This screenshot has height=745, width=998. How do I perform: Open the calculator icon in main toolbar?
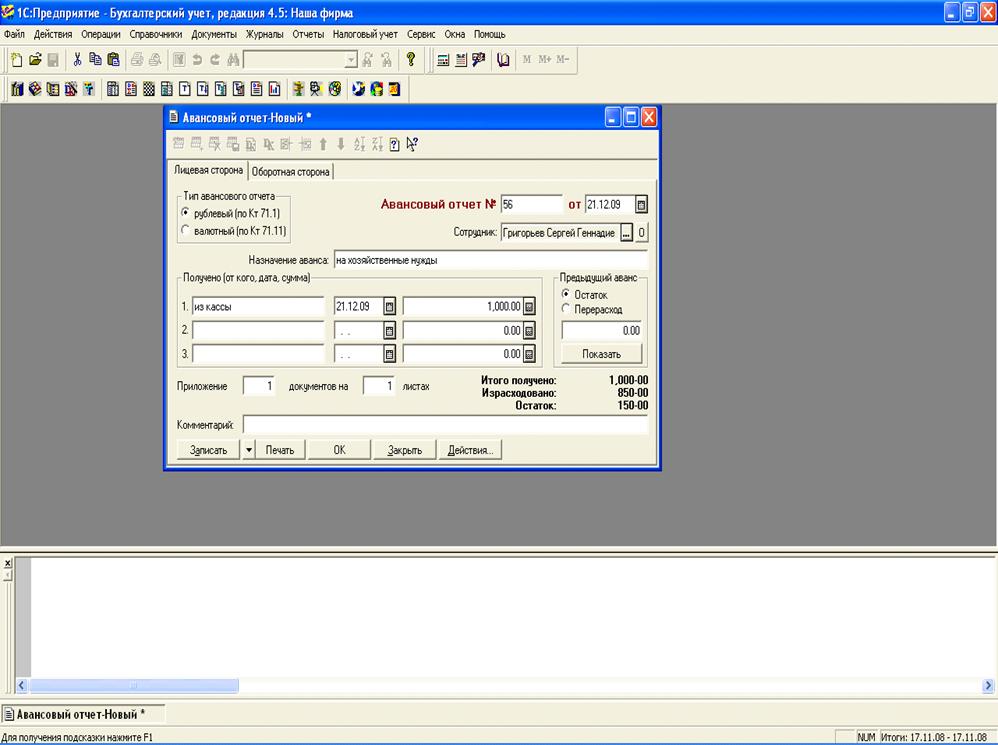(443, 60)
